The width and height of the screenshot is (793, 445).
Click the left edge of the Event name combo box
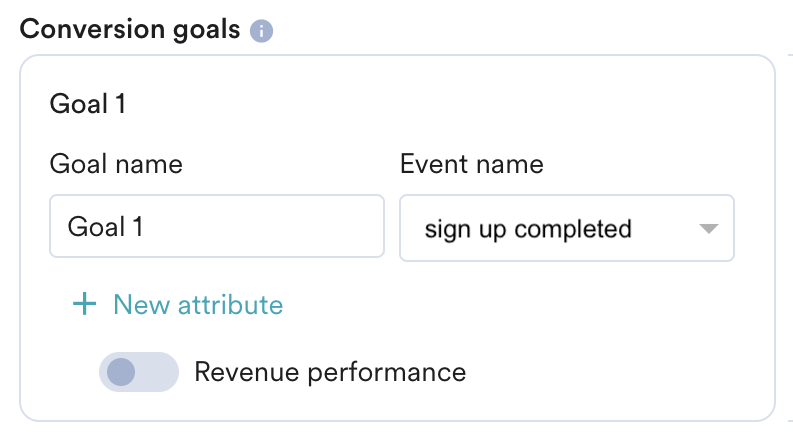[x=410, y=229]
